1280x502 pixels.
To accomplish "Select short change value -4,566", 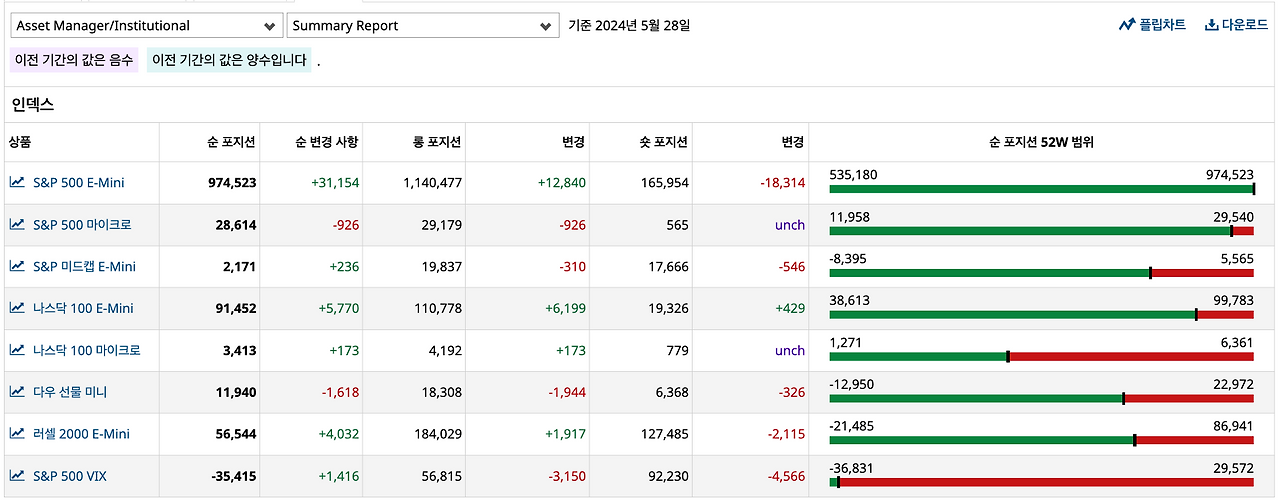I will click(x=786, y=476).
